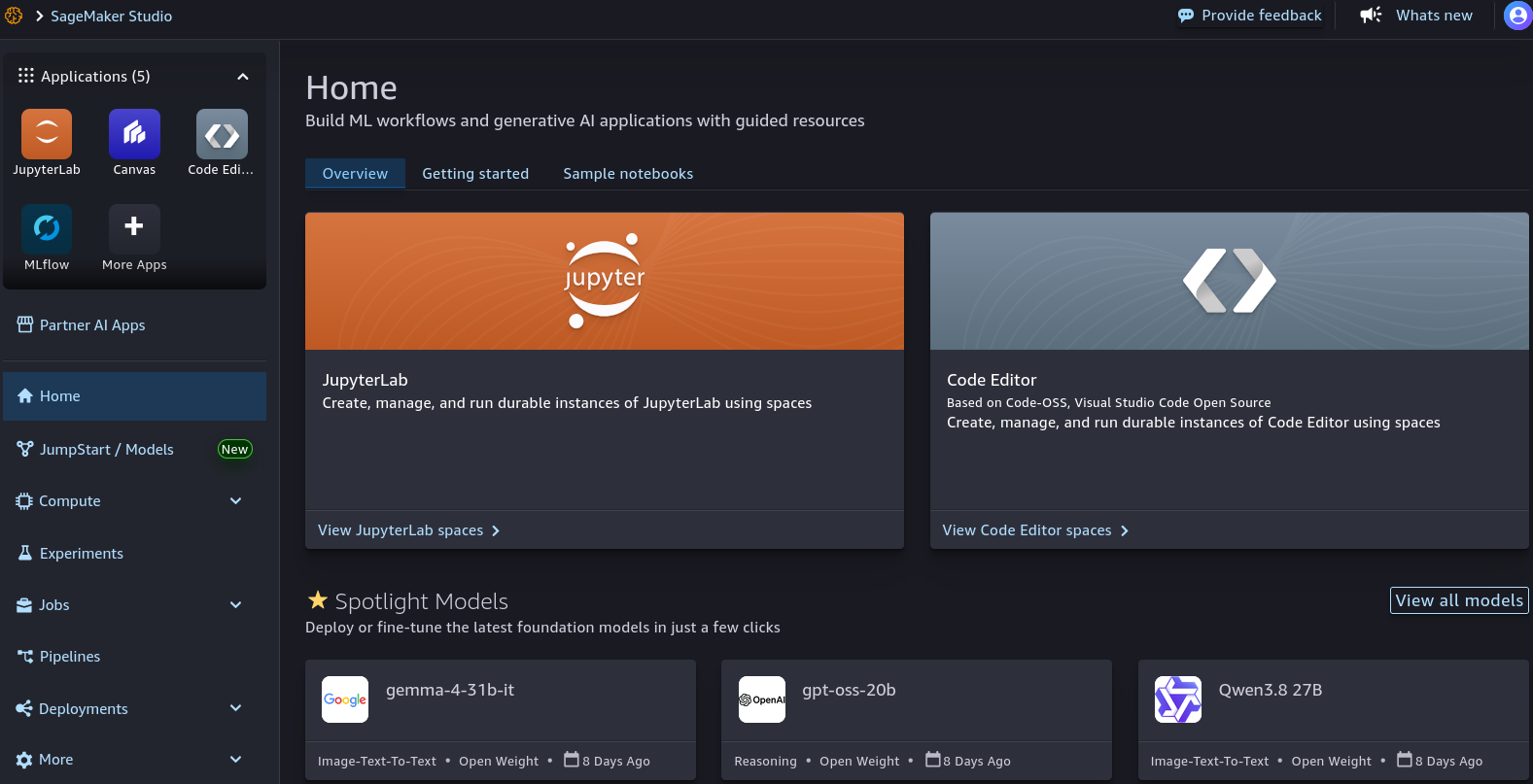Click the Pipelines icon in sidebar
1533x784 pixels.
pos(25,657)
